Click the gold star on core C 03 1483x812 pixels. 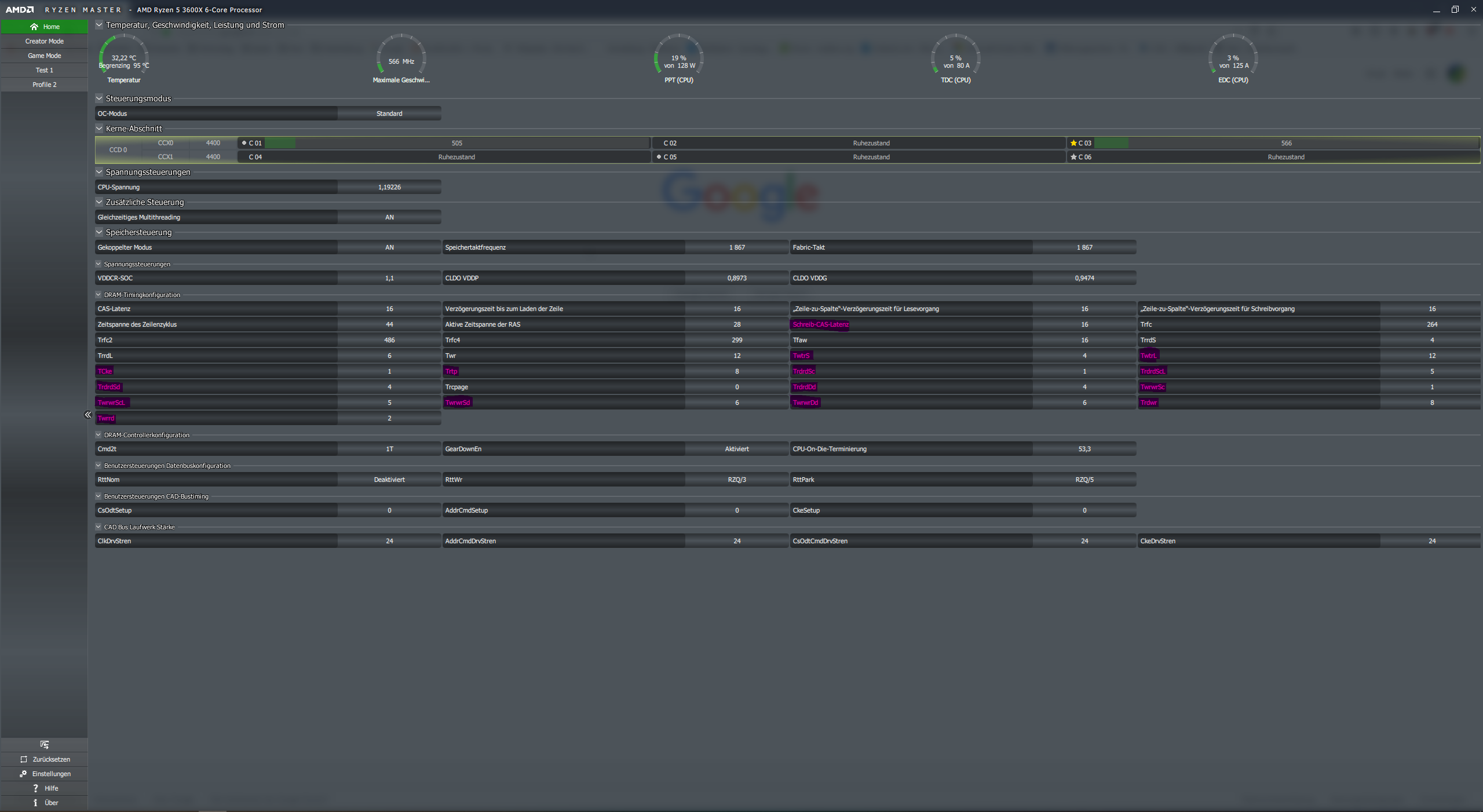tap(1073, 143)
